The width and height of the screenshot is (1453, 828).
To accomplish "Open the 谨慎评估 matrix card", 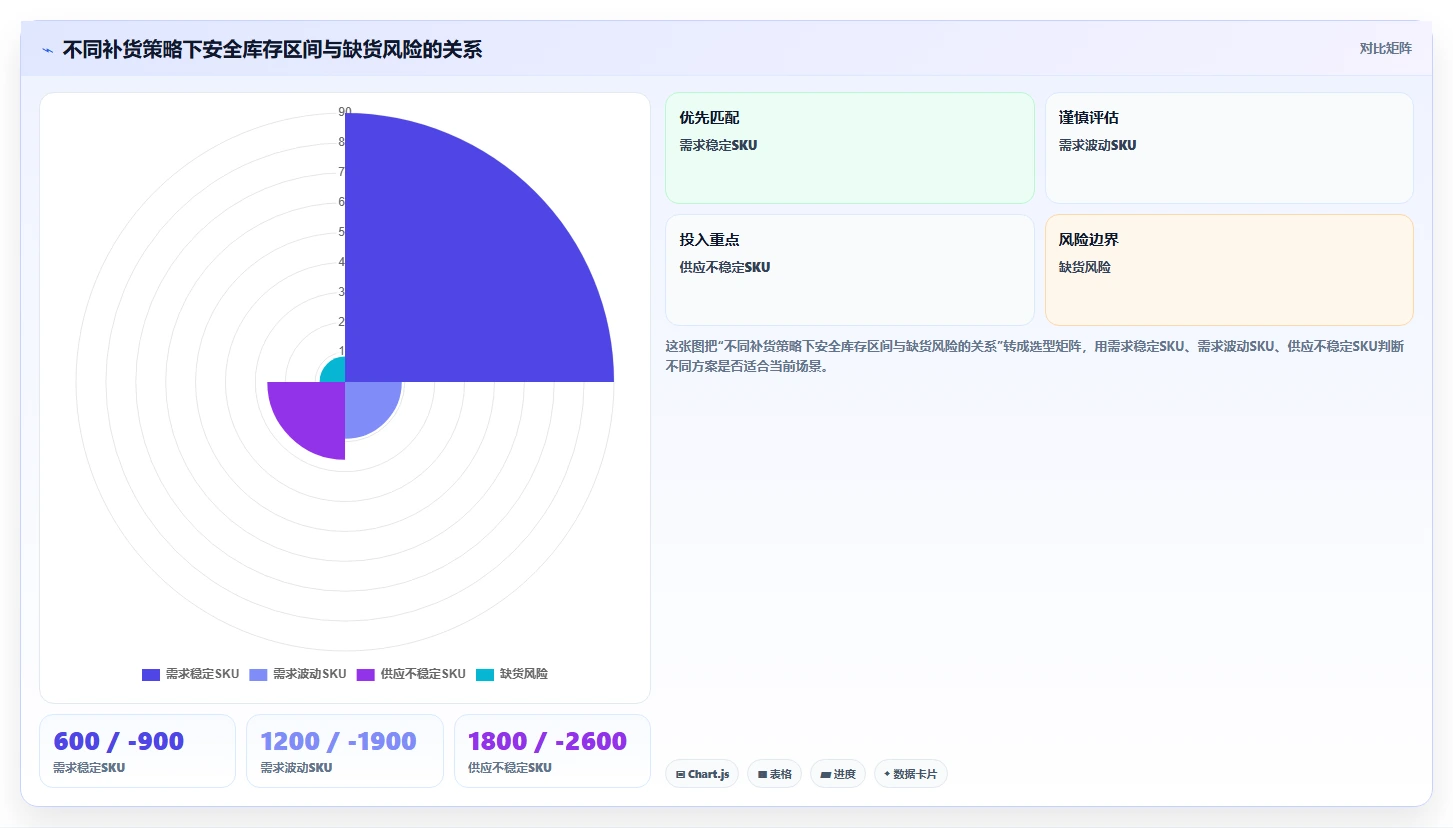I will [1229, 148].
